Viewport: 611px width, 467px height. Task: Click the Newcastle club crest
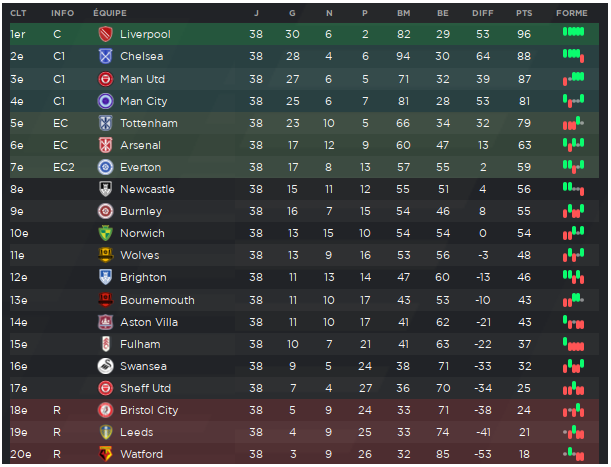[105, 189]
